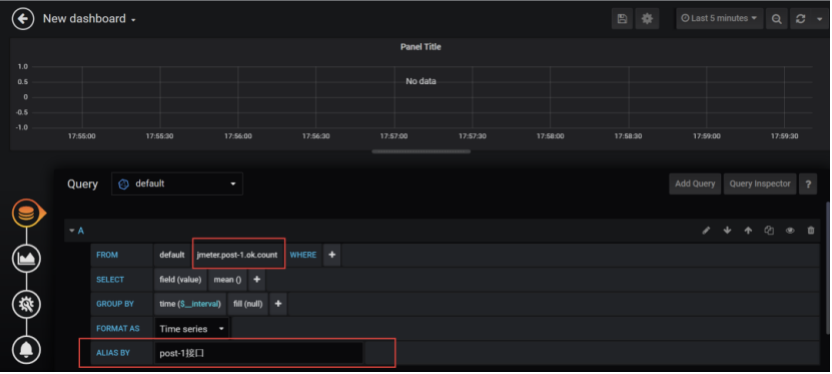Open the Visualization tab chart icon
This screenshot has width=832, height=374.
tap(26, 258)
